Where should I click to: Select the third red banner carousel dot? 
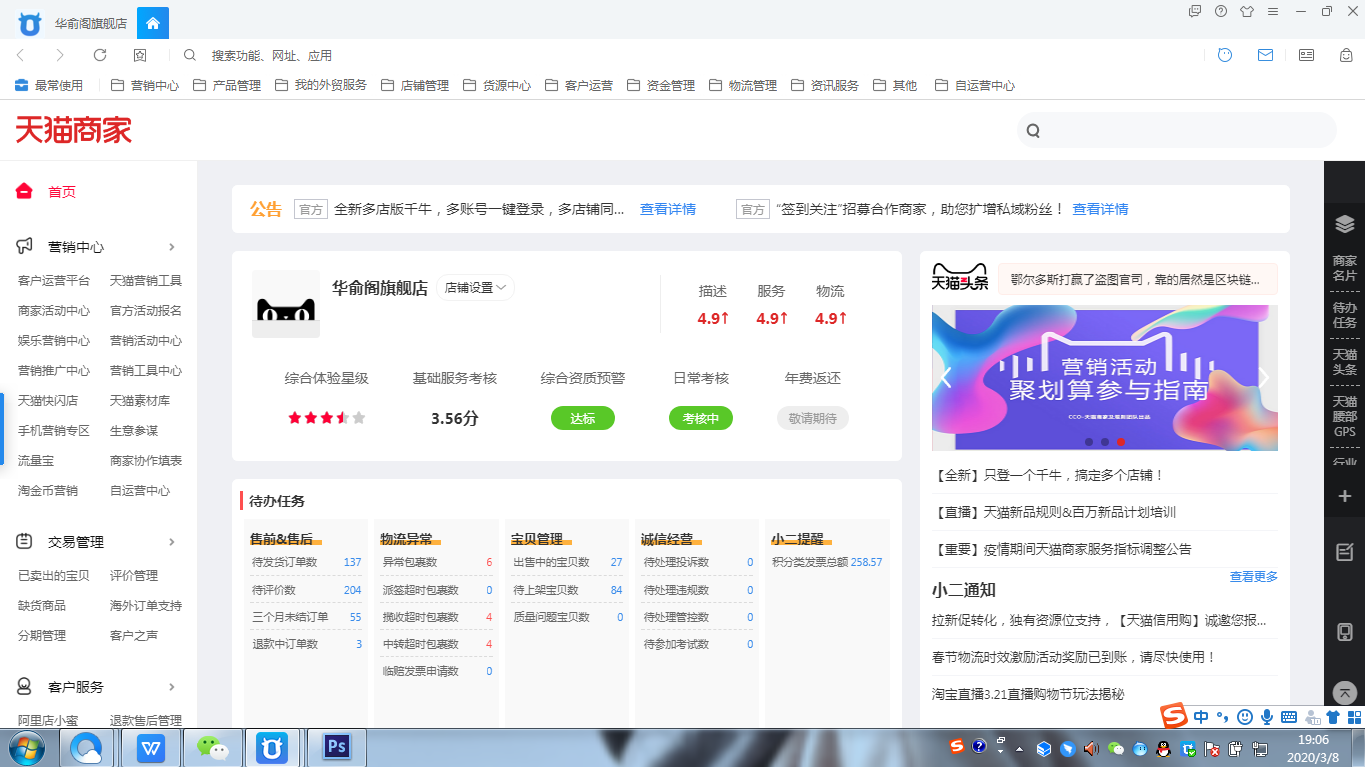[x=1121, y=441]
